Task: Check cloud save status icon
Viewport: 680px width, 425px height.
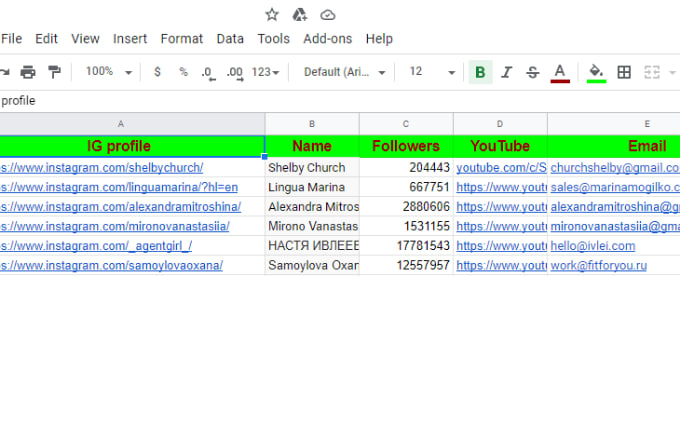Action: [327, 15]
